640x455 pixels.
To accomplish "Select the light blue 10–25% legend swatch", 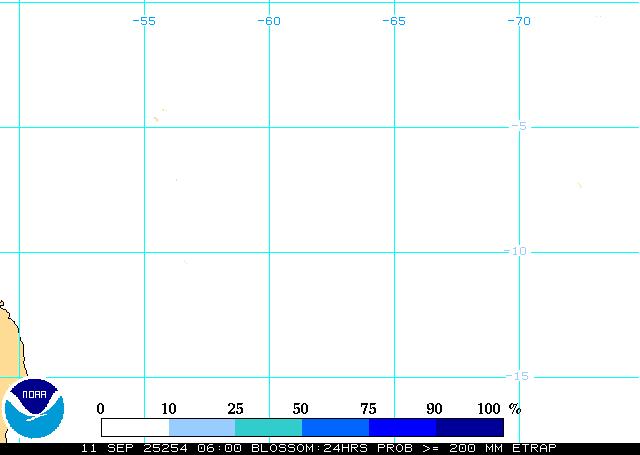I will (202, 427).
